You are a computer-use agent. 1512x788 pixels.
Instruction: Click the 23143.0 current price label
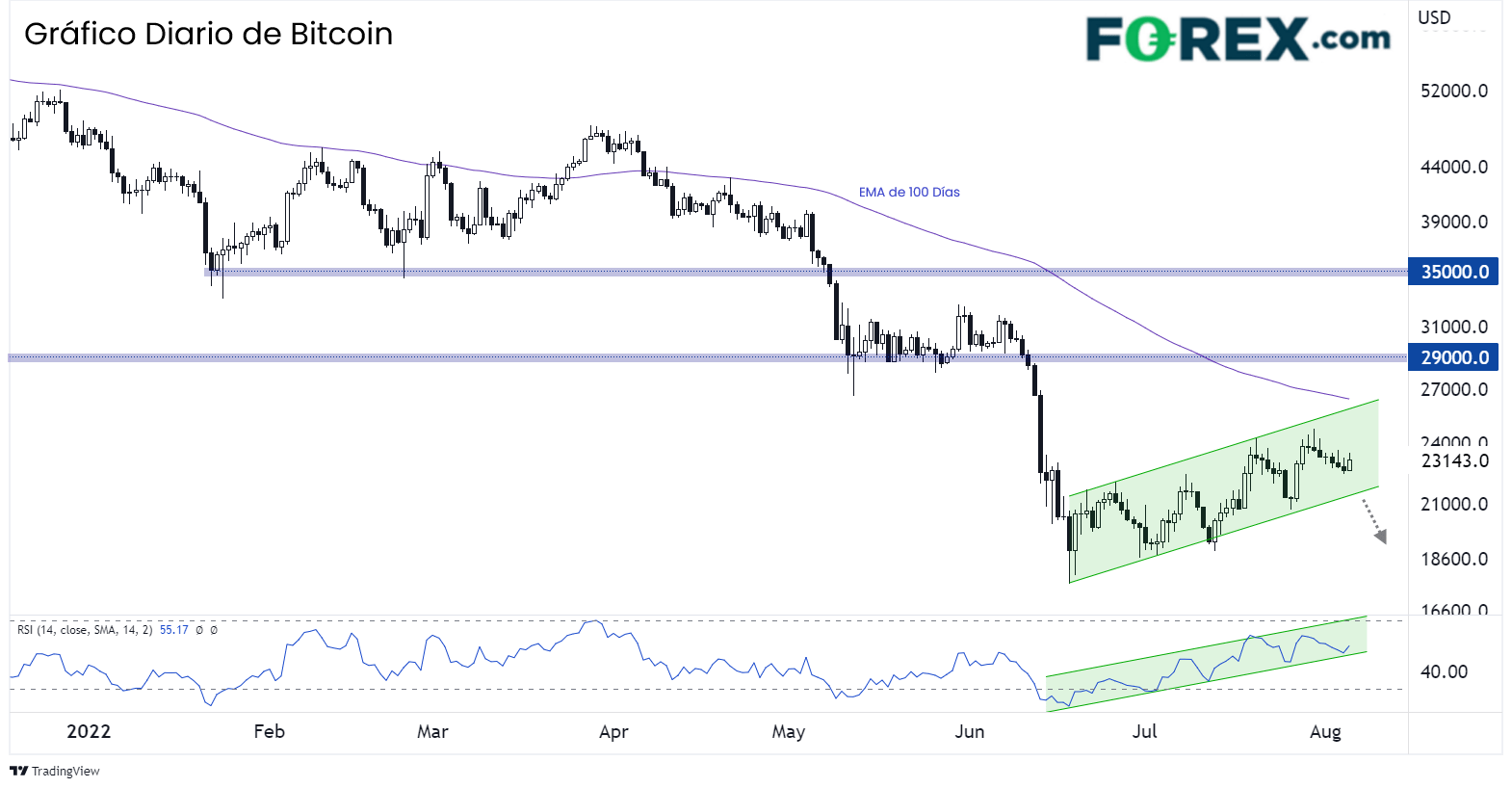coord(1454,460)
